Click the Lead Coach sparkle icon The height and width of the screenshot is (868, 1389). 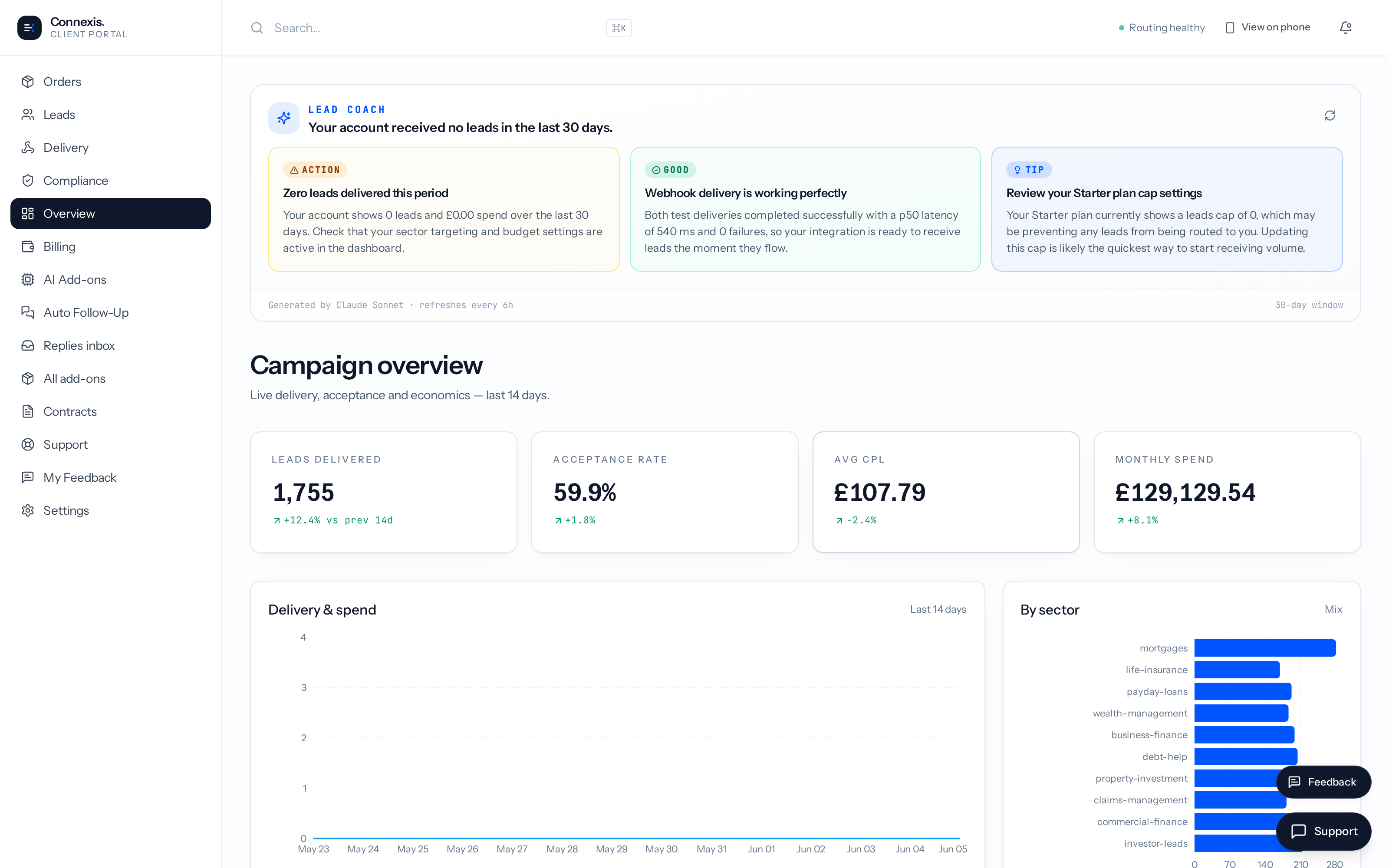(283, 118)
